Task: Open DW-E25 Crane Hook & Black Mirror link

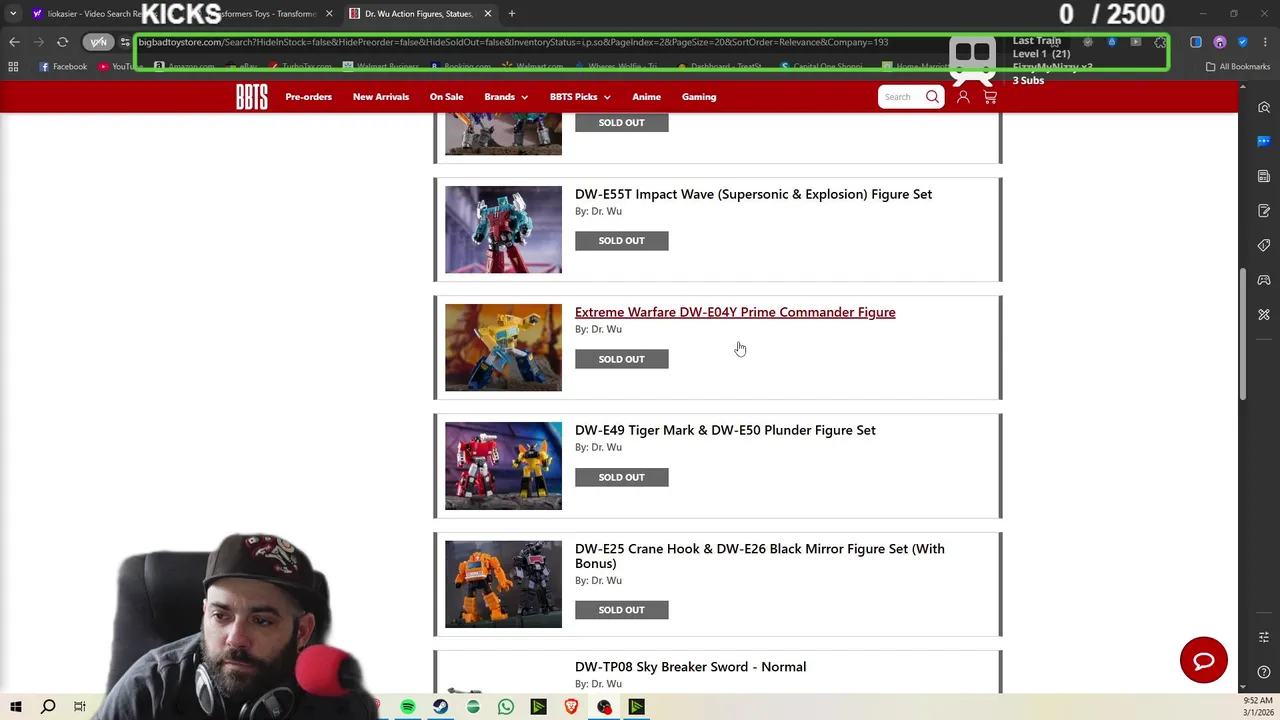Action: [x=760, y=556]
